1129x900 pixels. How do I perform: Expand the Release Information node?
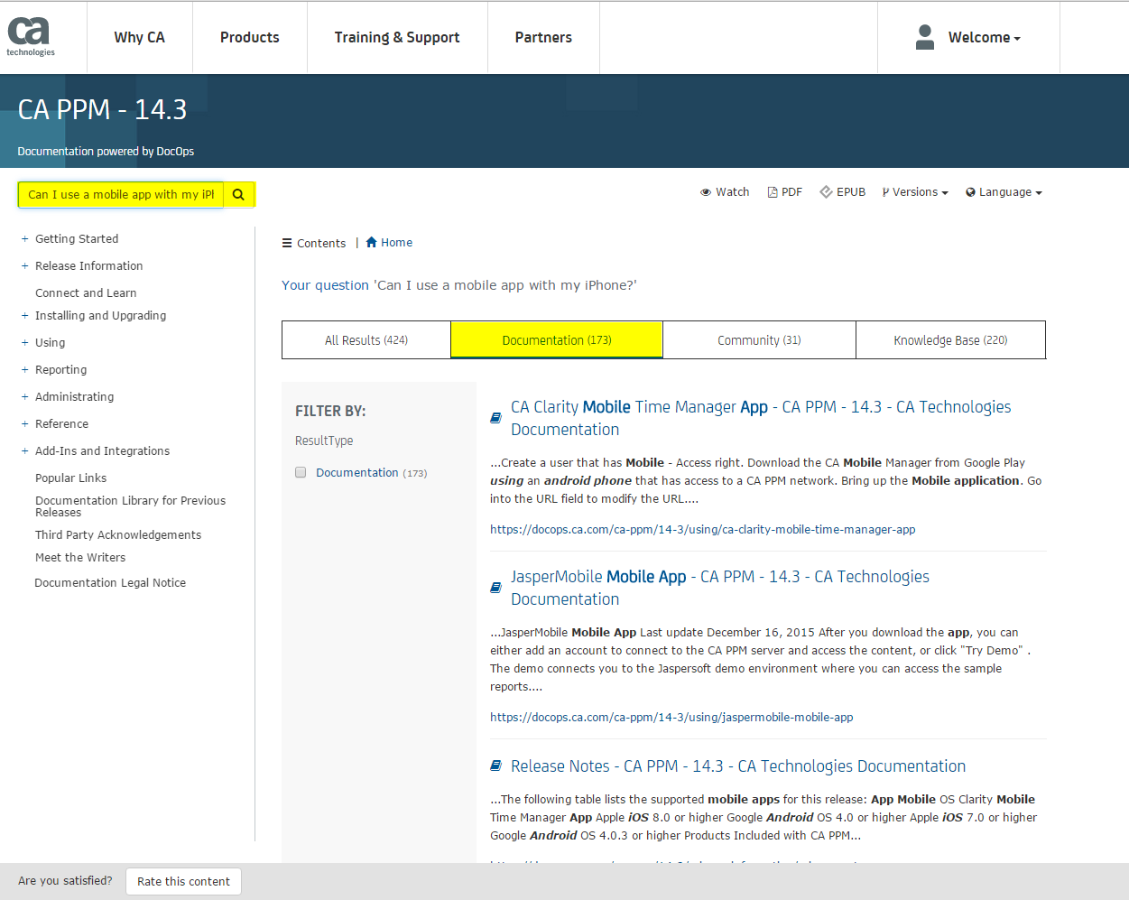(24, 266)
